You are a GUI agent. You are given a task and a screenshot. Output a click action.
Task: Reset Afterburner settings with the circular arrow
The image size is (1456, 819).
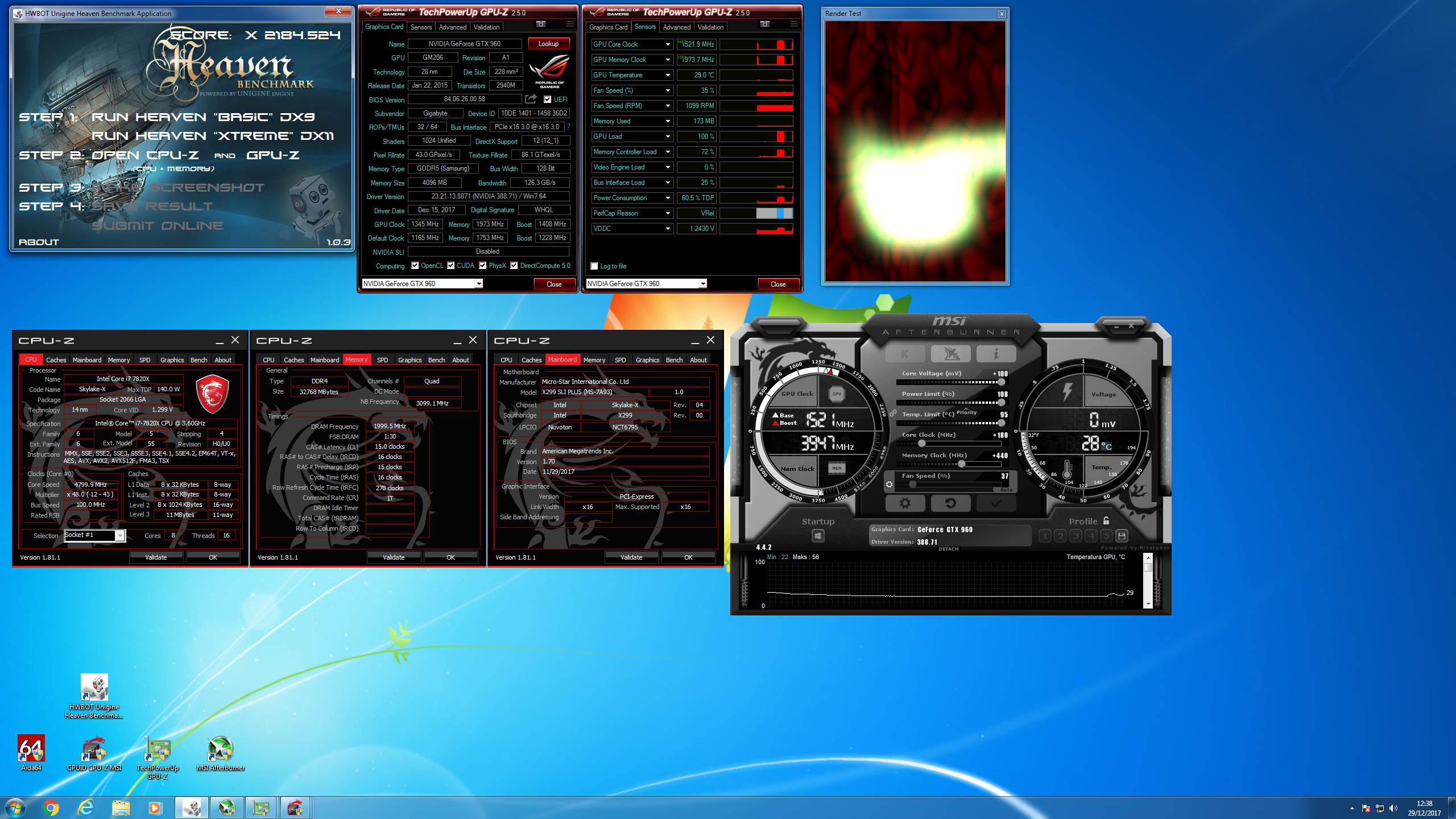(x=950, y=503)
